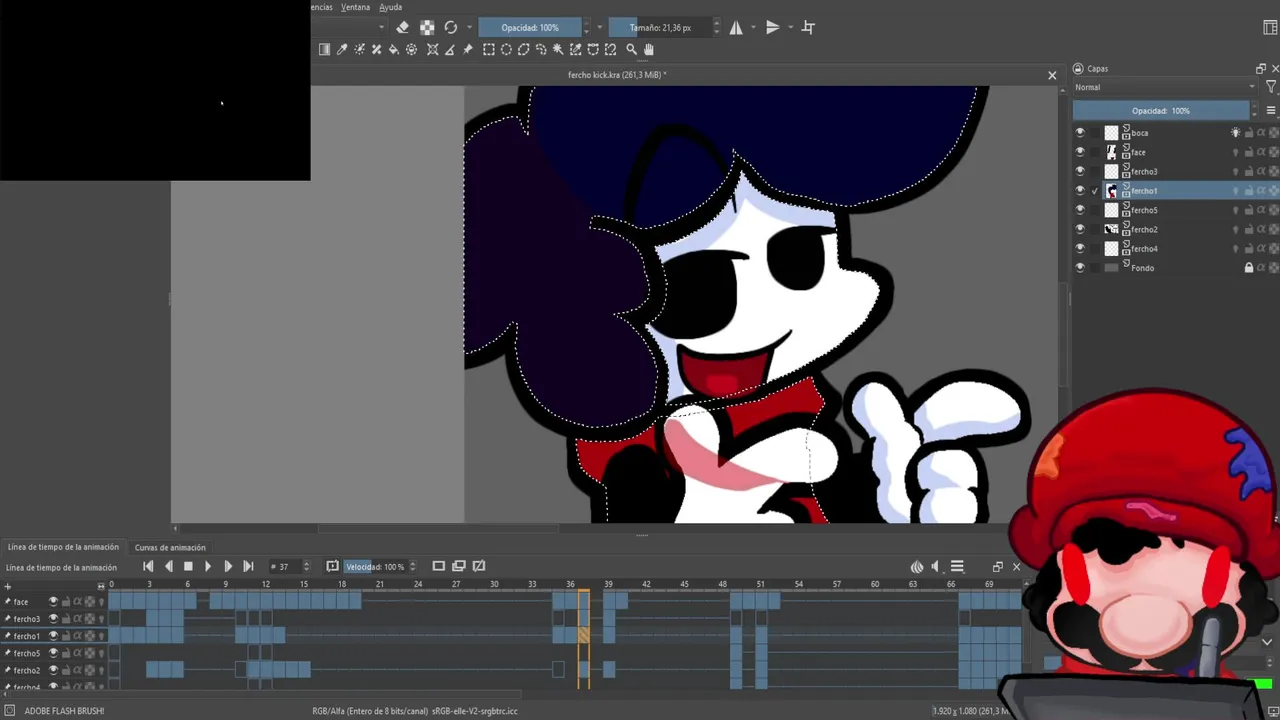Hide the fercho5 layer in Capas
1280x720 pixels.
1079,210
